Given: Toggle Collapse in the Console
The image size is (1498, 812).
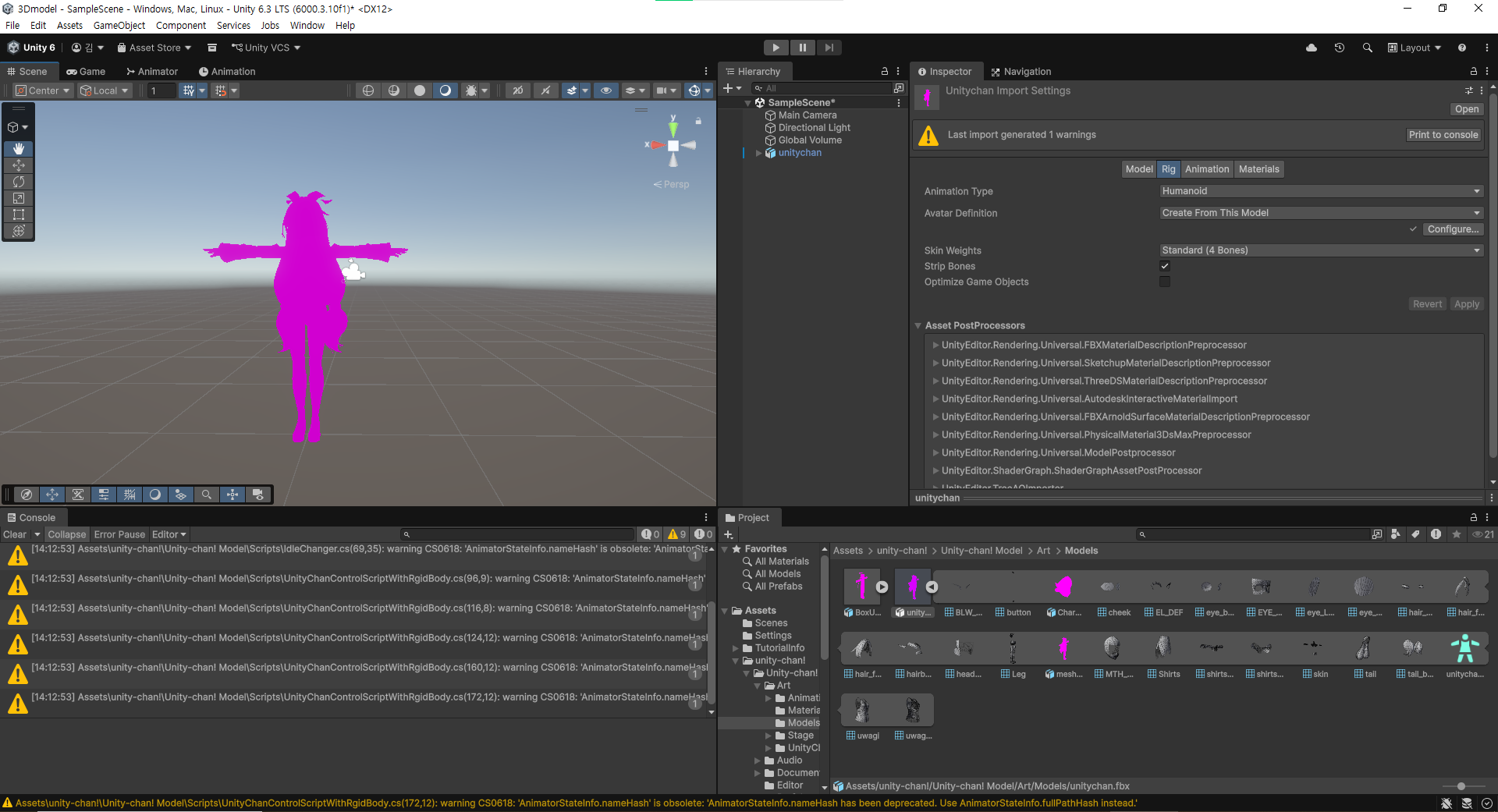Looking at the screenshot, I should [66, 534].
